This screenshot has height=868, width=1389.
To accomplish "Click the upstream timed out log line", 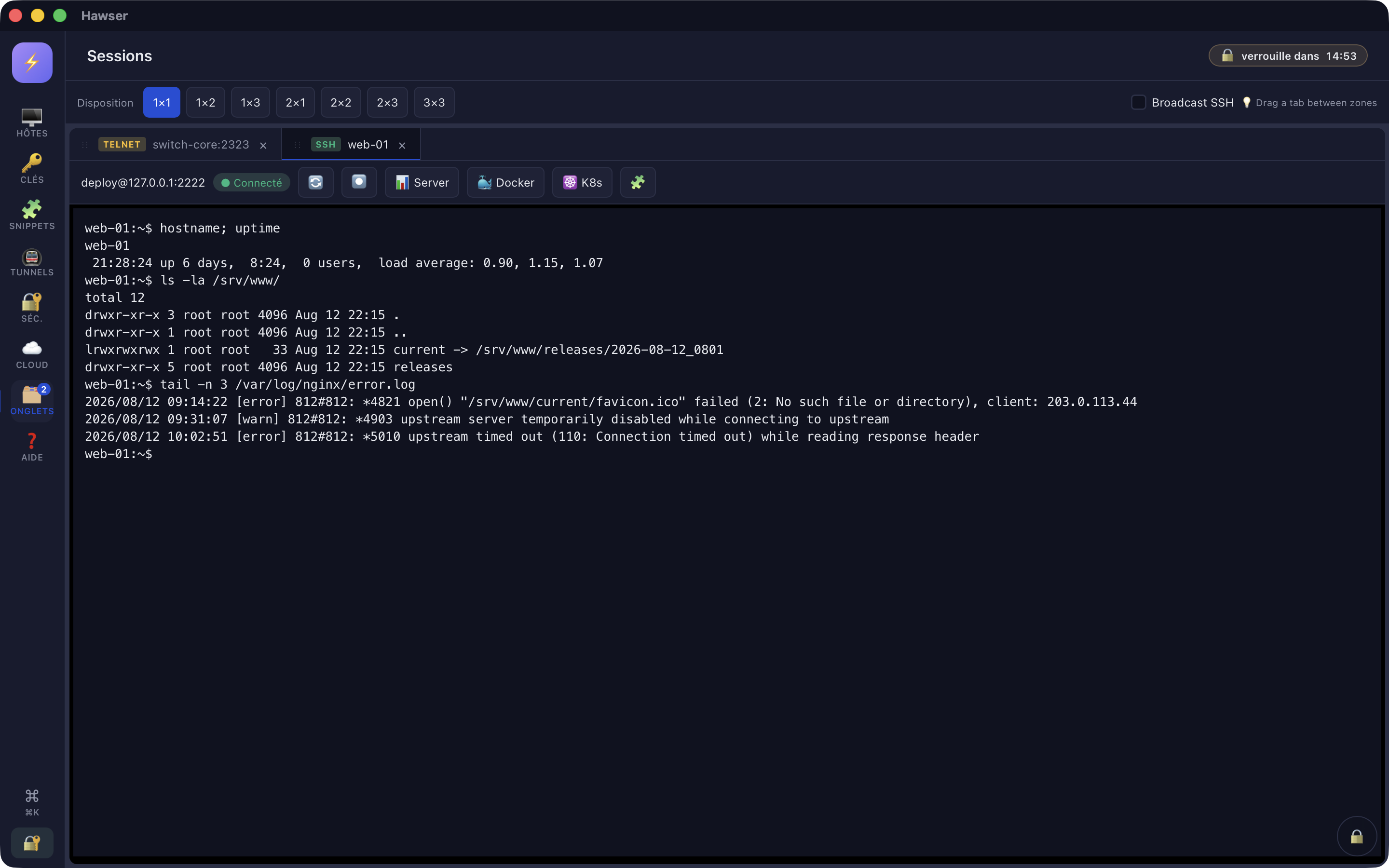I will click(532, 436).
